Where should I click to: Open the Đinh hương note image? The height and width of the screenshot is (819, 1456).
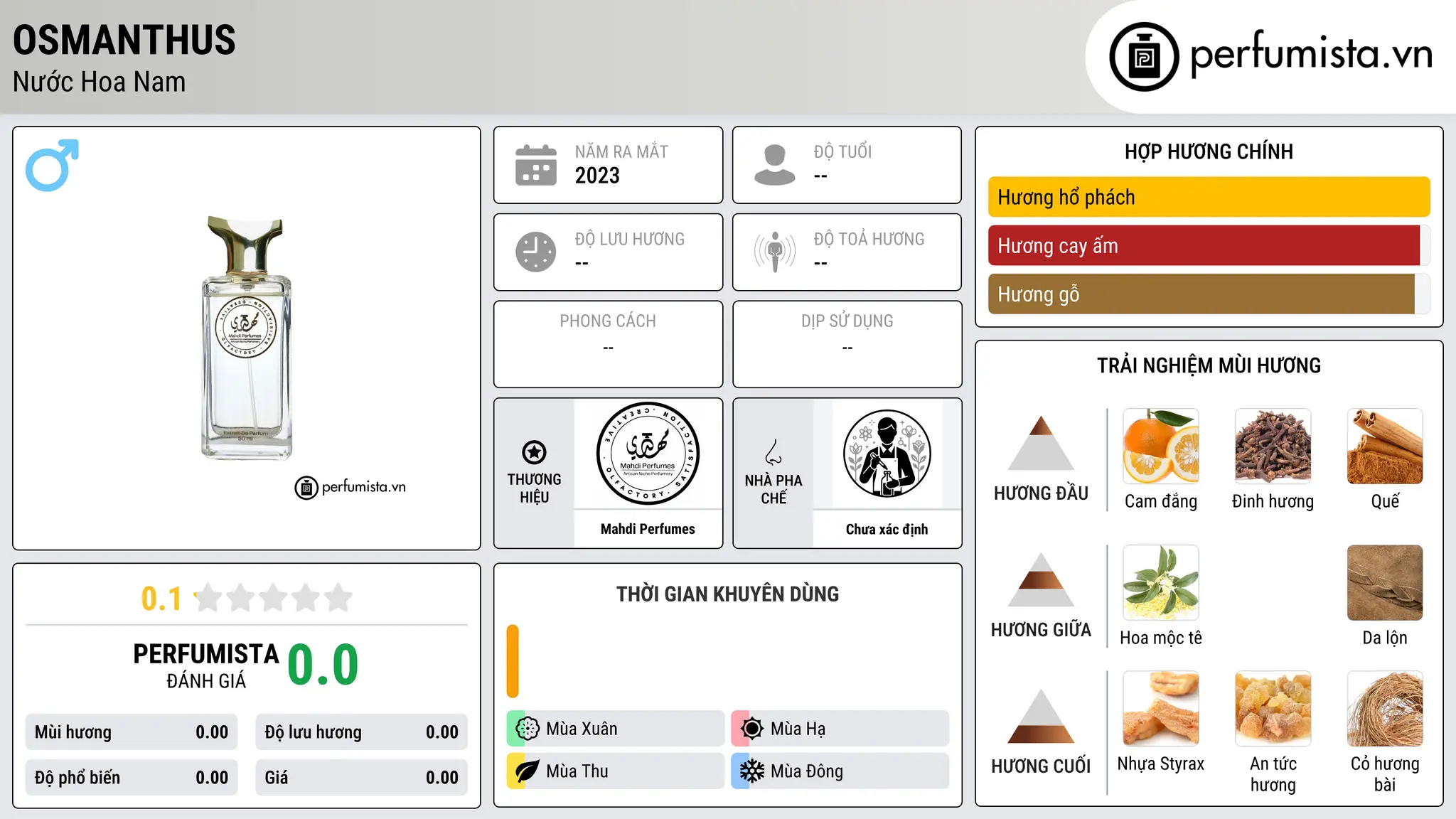[1273, 446]
